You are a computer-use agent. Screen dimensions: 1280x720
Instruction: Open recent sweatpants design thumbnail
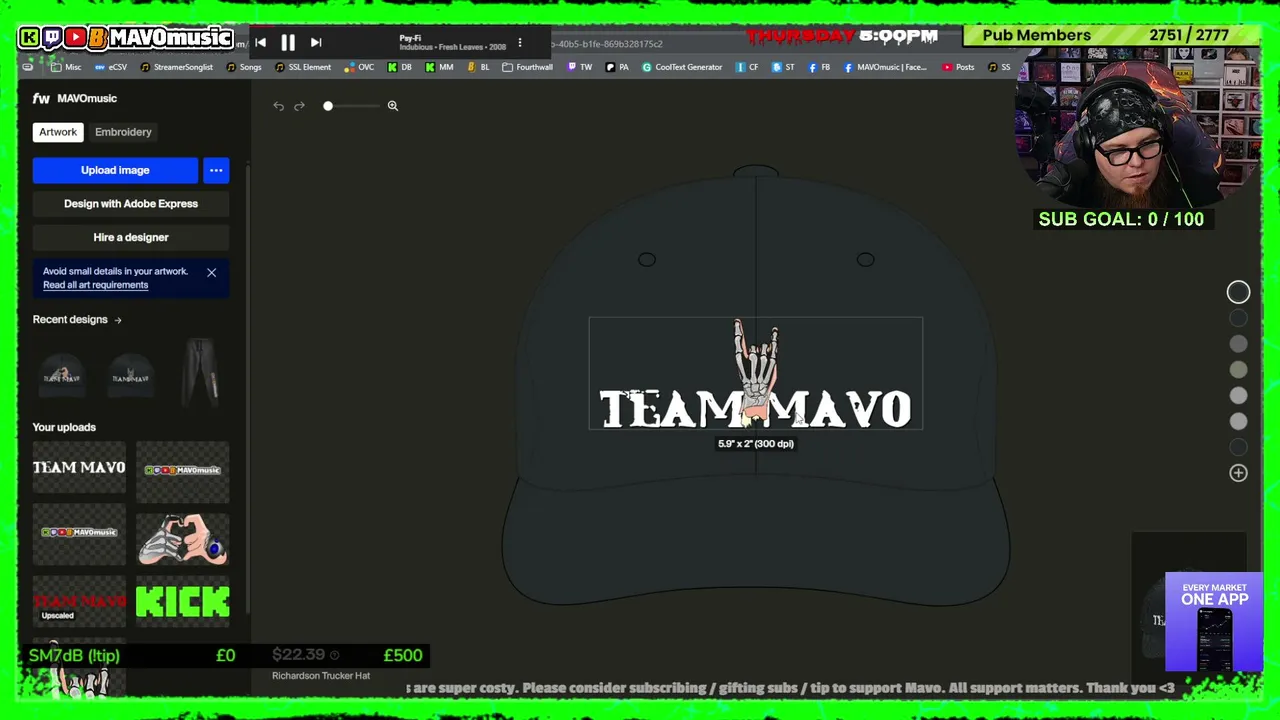pos(200,375)
